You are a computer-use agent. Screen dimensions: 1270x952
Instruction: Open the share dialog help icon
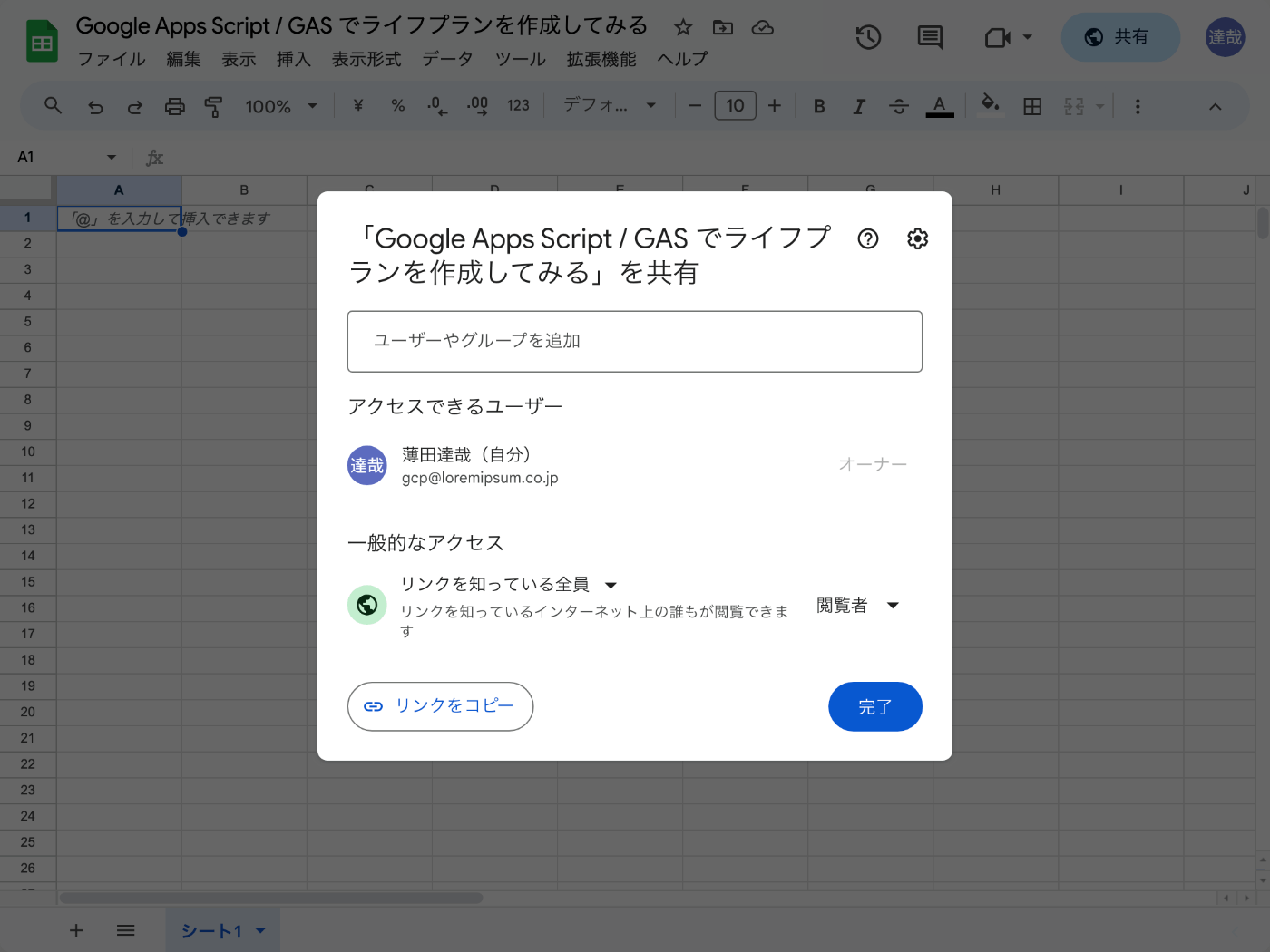(x=868, y=238)
